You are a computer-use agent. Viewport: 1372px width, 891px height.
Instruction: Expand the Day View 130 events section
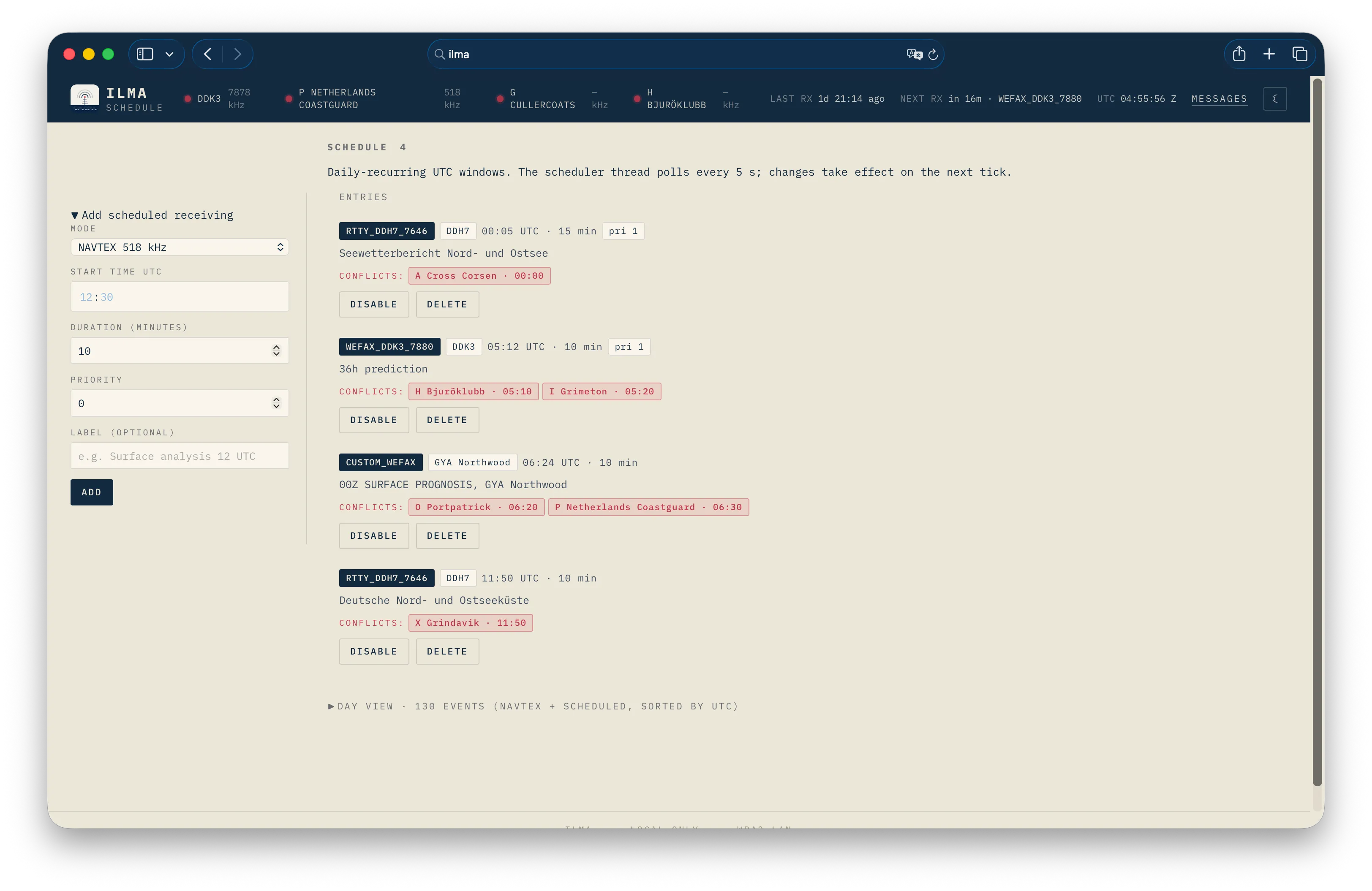coord(533,706)
